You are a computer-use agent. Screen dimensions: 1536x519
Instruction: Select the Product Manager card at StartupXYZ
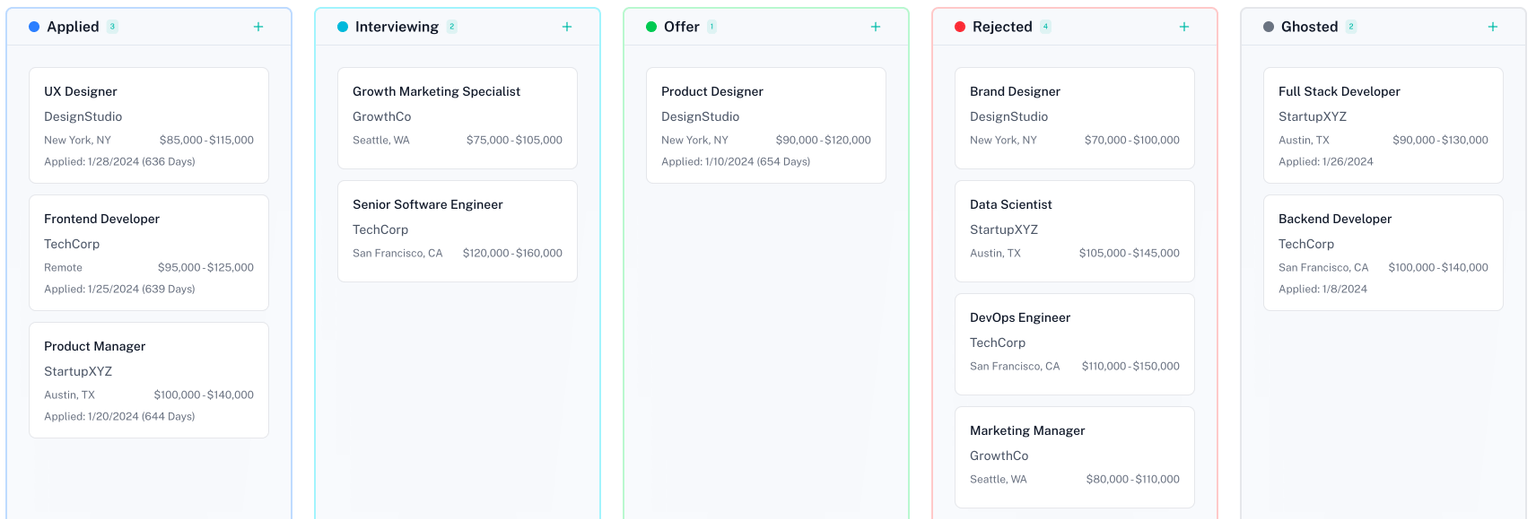[x=148, y=380]
